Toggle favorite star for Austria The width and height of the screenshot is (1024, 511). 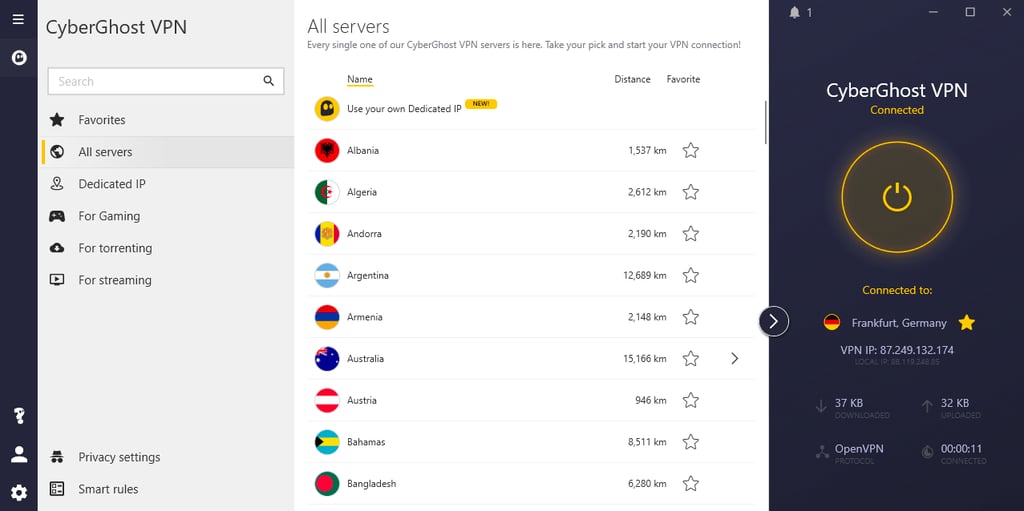[x=690, y=400]
